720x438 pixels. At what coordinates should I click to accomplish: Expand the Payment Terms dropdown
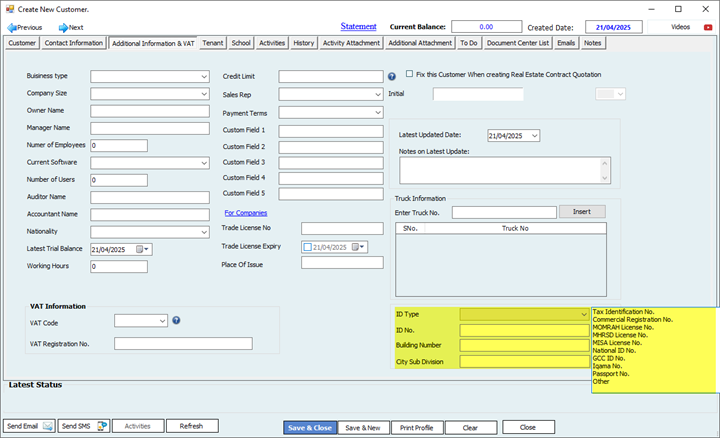coord(377,112)
